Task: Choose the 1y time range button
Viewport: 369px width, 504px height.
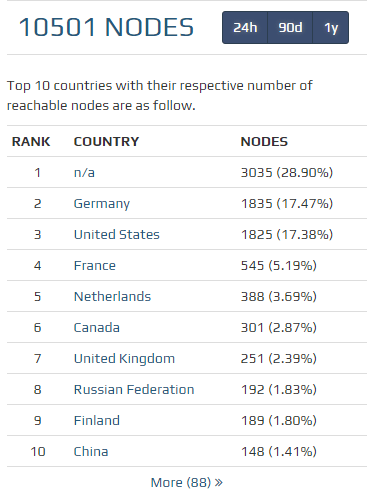Action: pos(331,28)
